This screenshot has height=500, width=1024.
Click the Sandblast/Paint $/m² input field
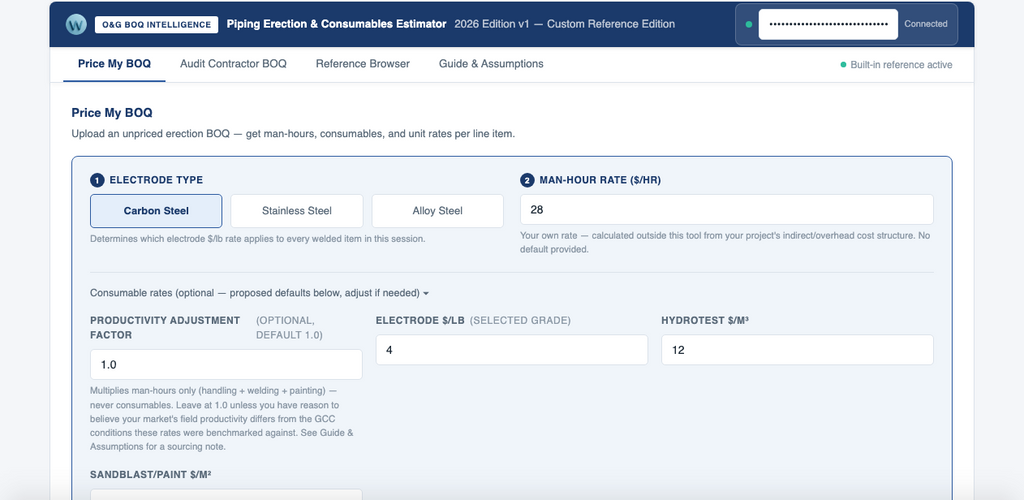click(x=226, y=494)
